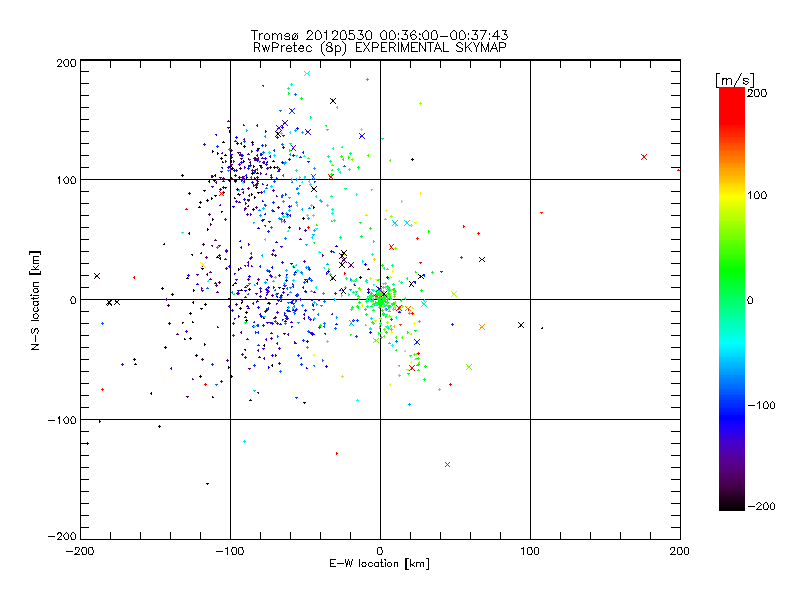Click the black bottom end of the color bar
Image resolution: width=800 pixels, height=600 pixels.
(x=732, y=504)
